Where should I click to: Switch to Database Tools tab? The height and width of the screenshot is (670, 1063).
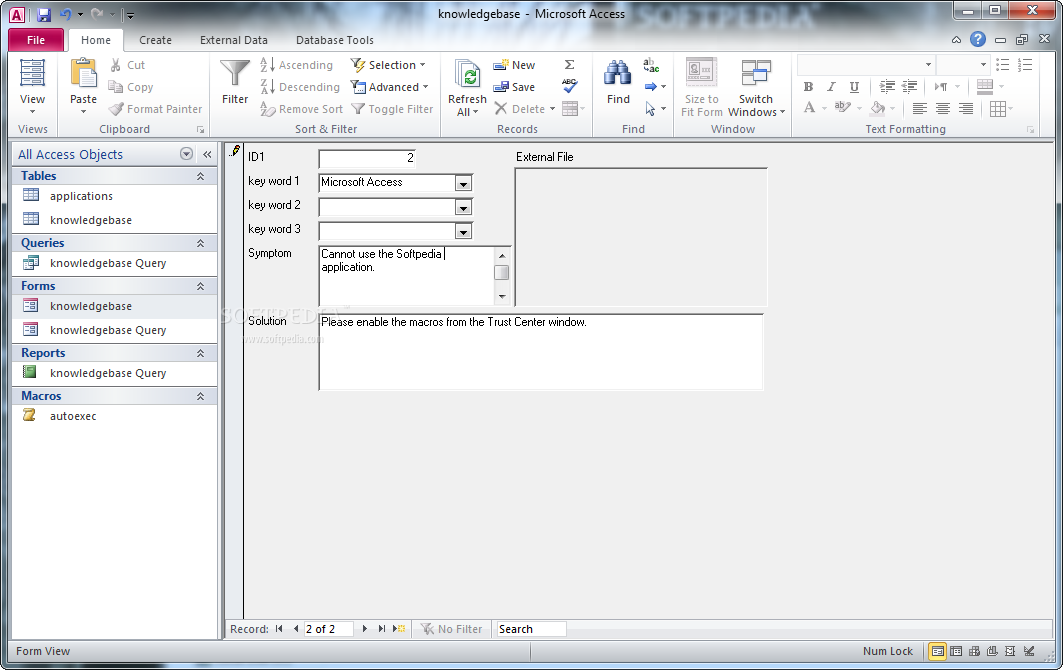(335, 40)
